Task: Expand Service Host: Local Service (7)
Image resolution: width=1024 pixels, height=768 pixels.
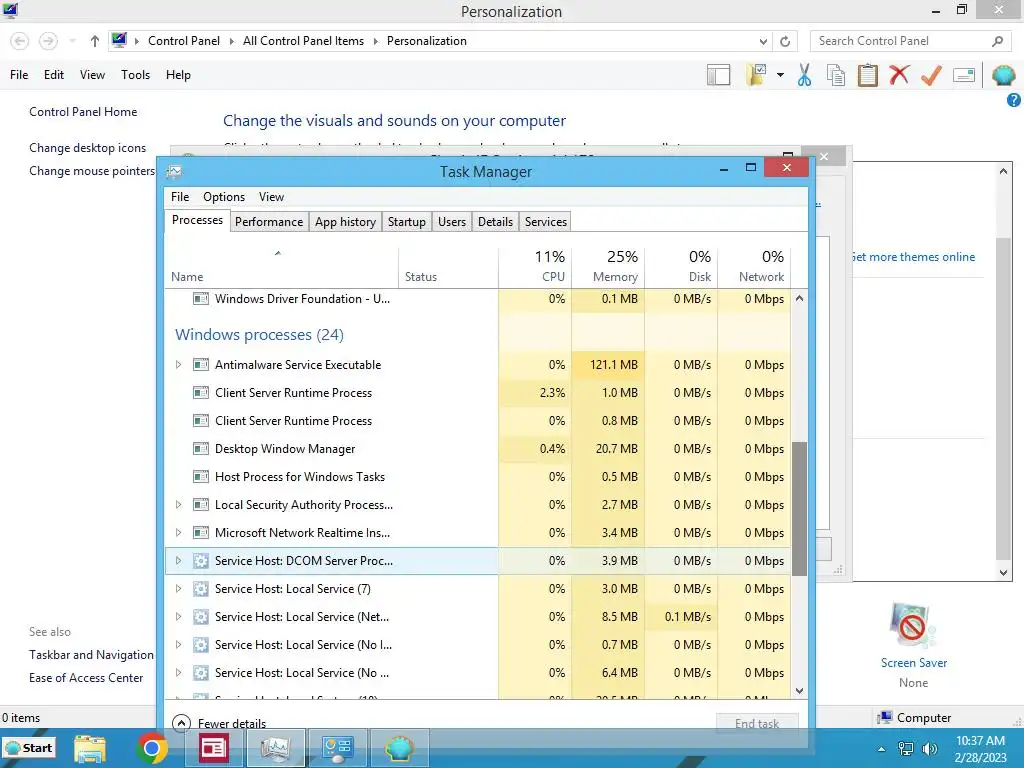Action: (x=178, y=589)
